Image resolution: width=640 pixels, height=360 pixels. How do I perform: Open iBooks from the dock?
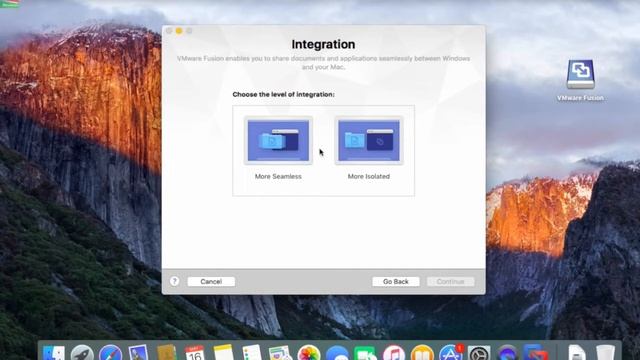(422, 353)
